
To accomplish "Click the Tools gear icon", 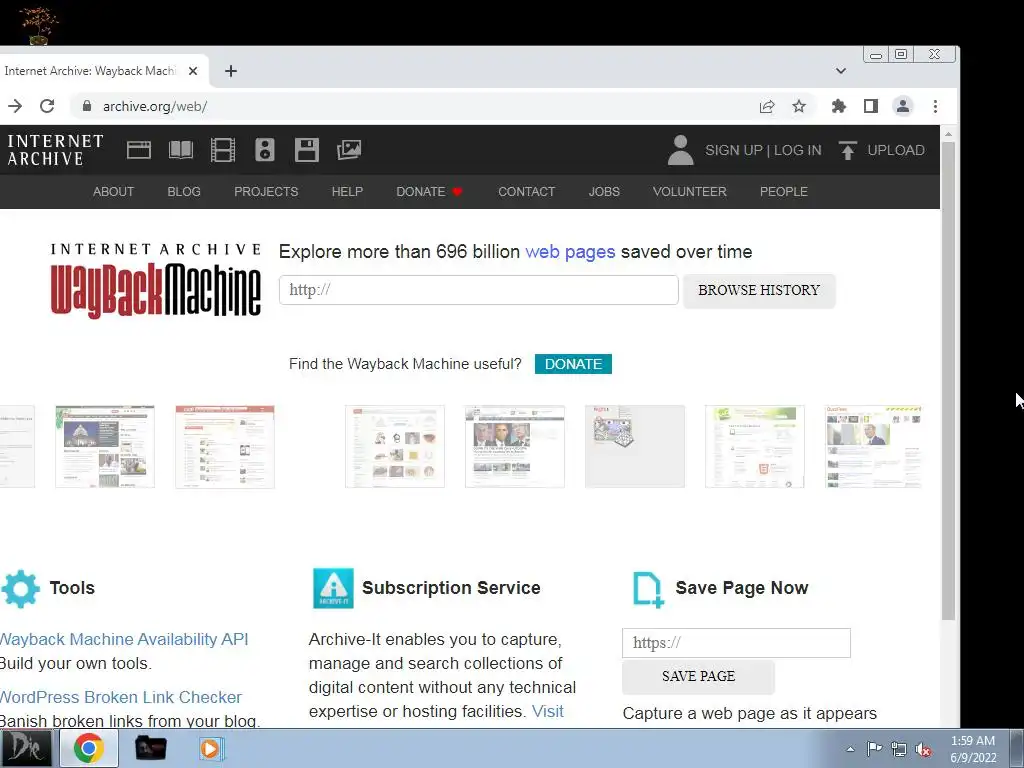I will click(x=20, y=588).
